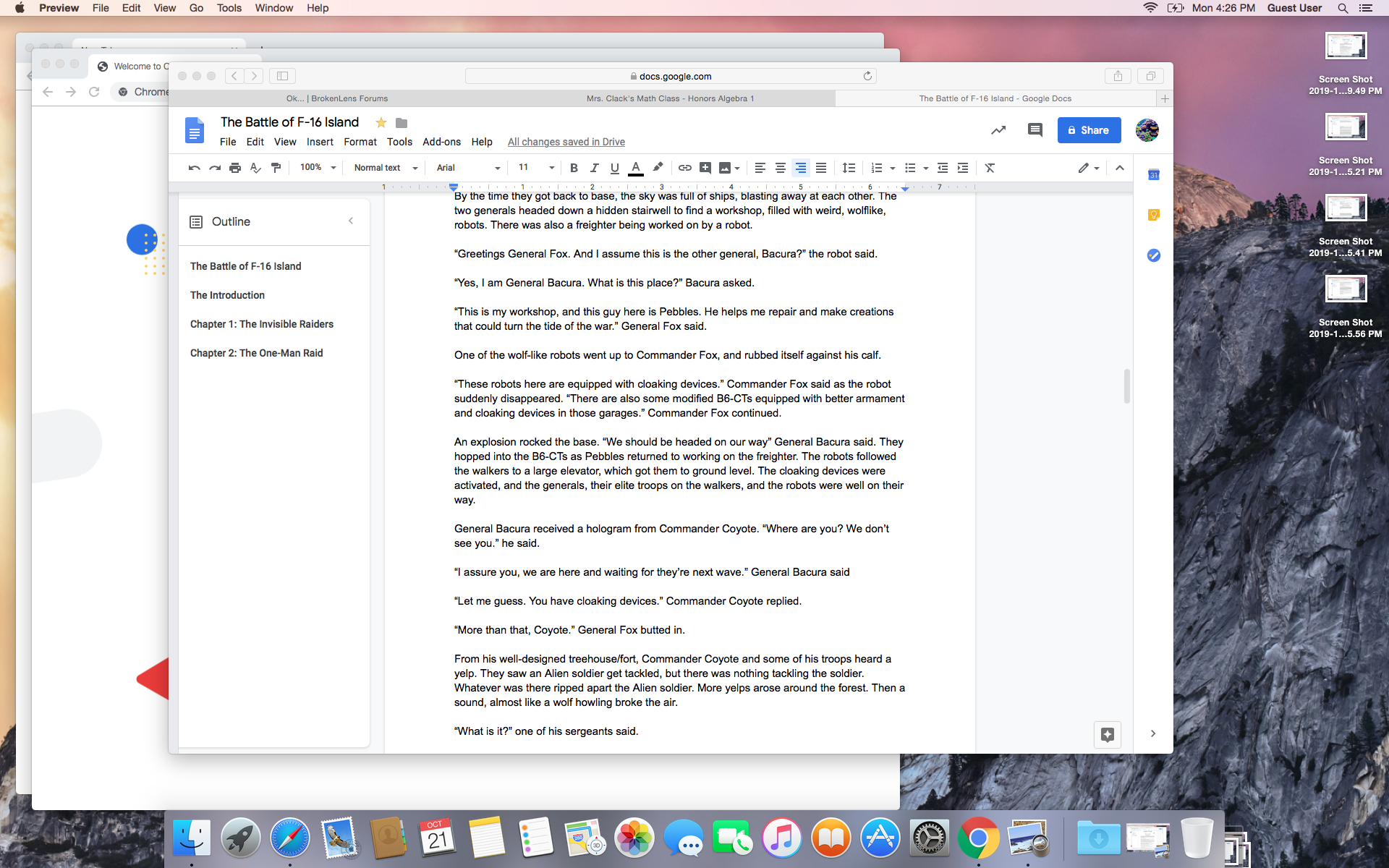Add a comment using the toolbar icon
The width and height of the screenshot is (1389, 868).
pyautogui.click(x=705, y=168)
